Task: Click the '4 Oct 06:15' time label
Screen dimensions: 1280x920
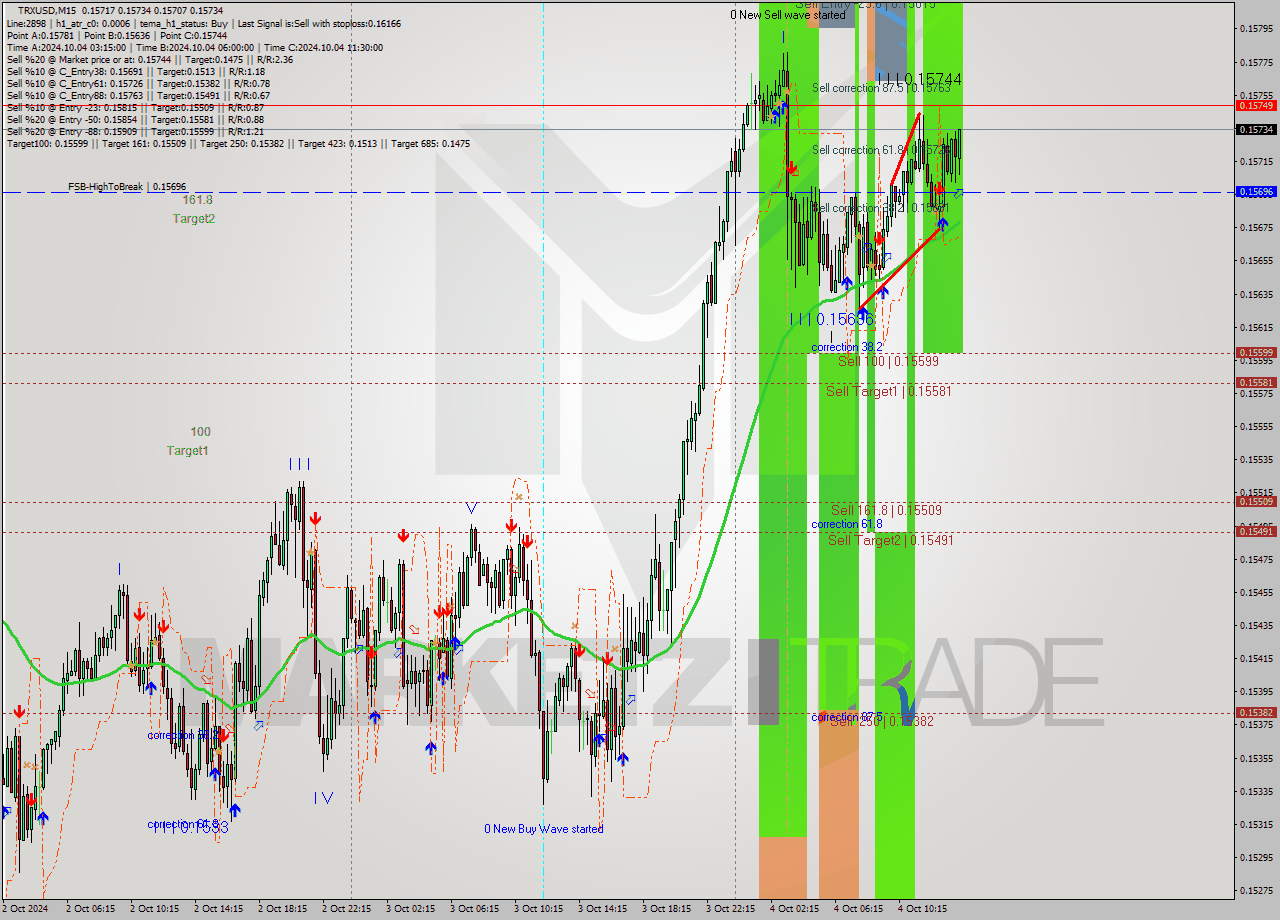Action: click(858, 909)
